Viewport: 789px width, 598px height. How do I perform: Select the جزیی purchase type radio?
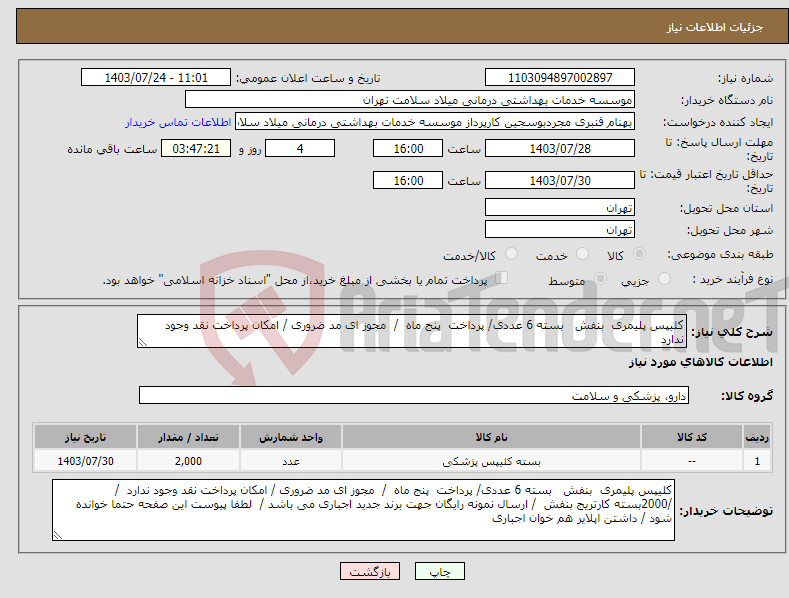664,279
